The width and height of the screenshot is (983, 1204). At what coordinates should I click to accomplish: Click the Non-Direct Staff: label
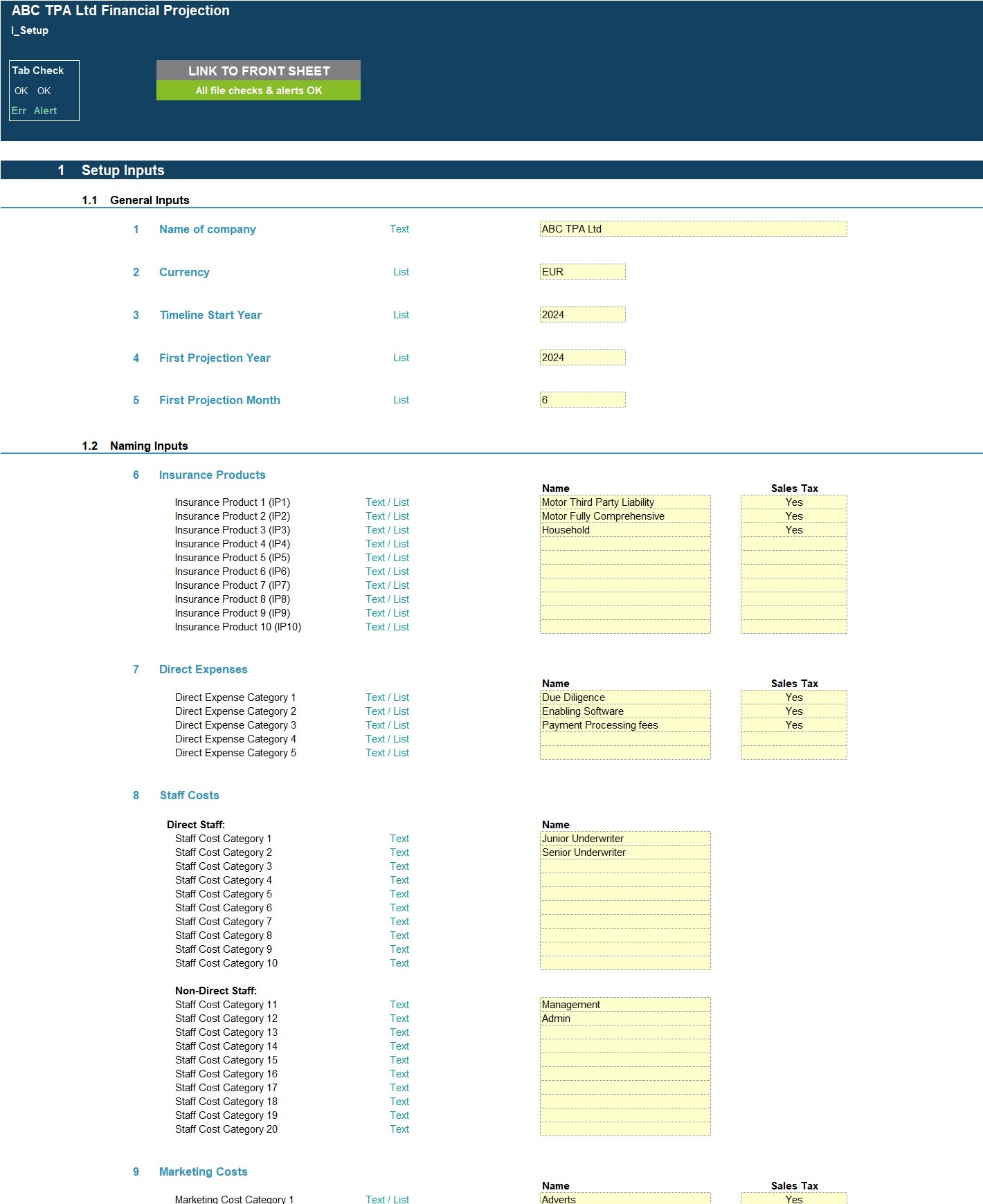pyautogui.click(x=216, y=991)
